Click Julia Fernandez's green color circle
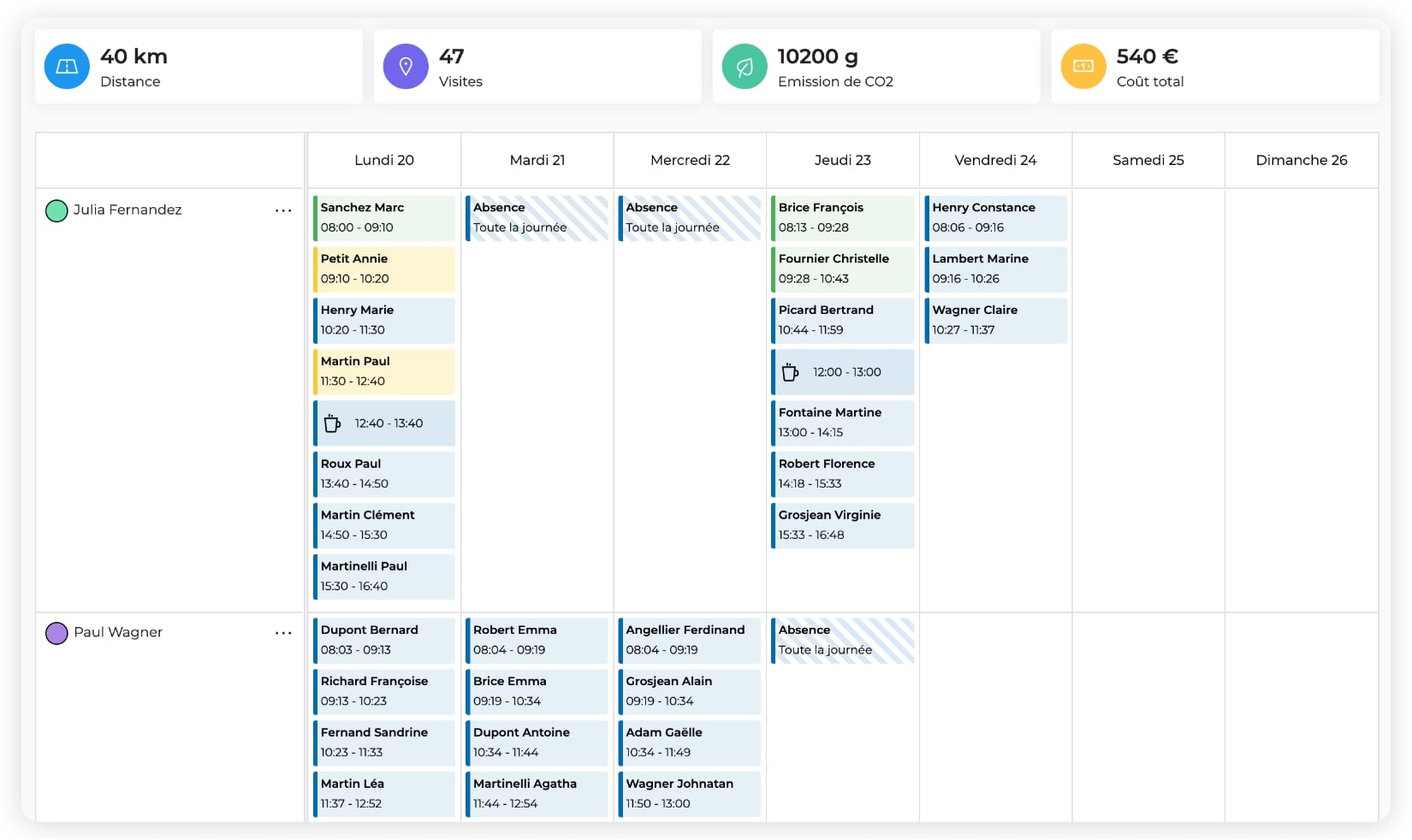Image resolution: width=1412 pixels, height=840 pixels. tap(56, 210)
